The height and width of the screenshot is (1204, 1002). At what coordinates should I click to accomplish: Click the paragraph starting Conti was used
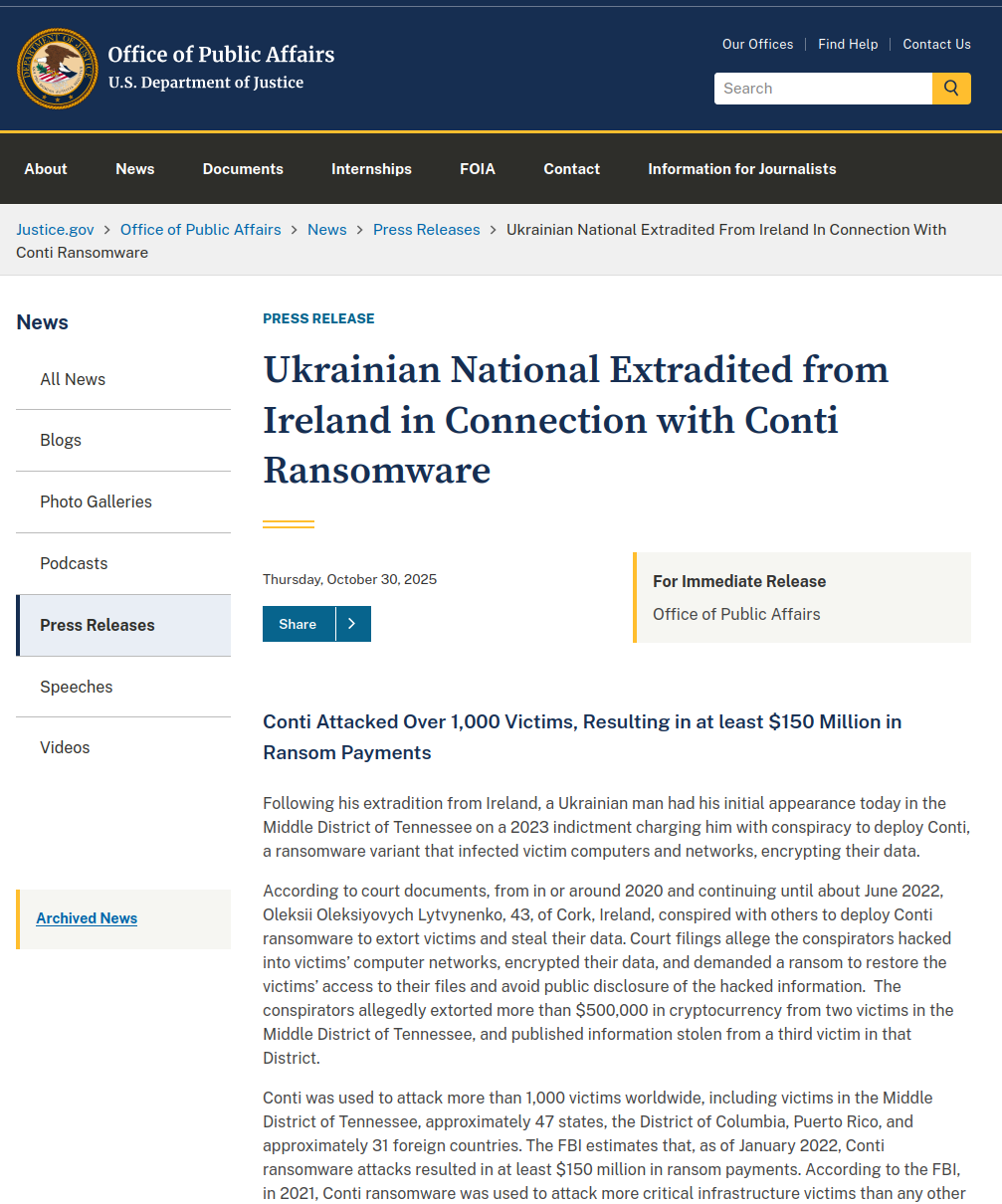(x=613, y=1145)
